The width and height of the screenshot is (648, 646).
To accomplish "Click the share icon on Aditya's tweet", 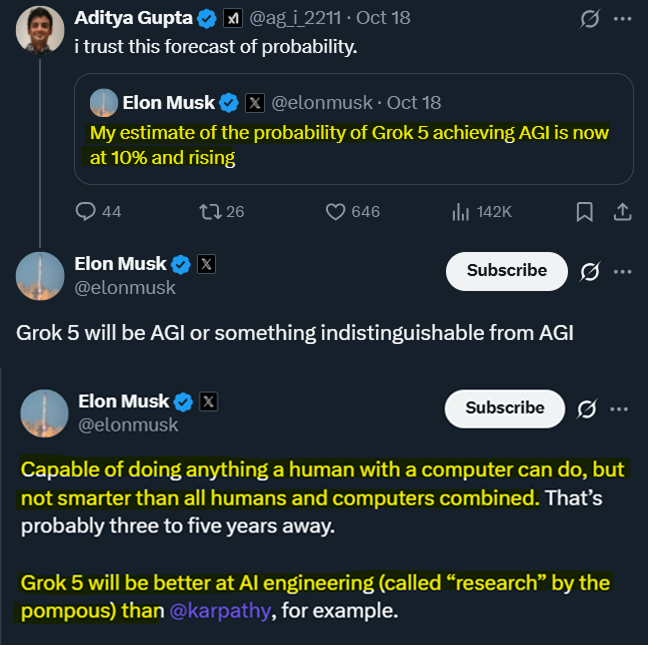I will tap(621, 211).
